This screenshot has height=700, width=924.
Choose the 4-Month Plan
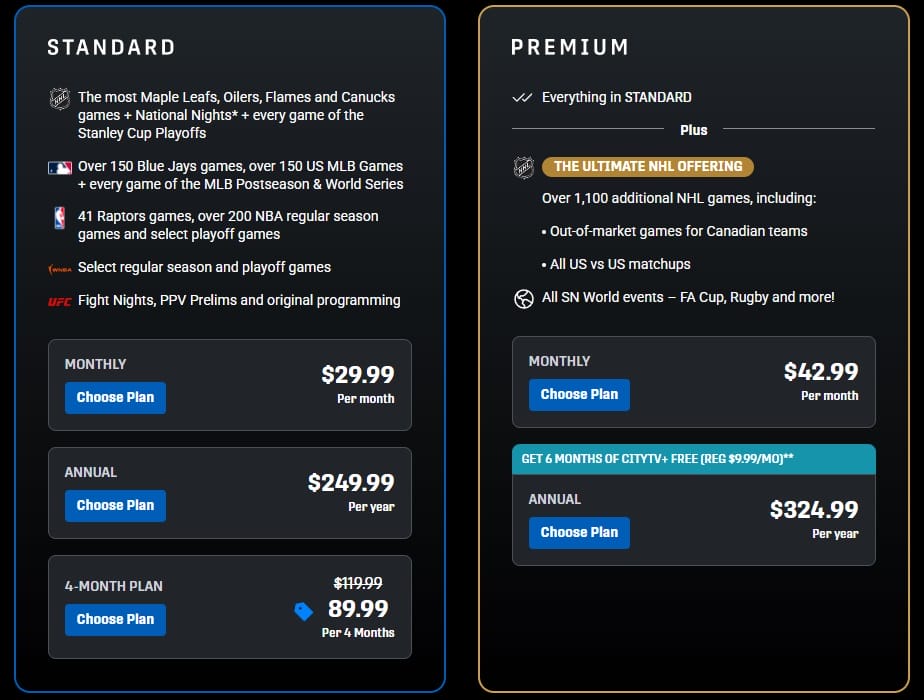115,620
